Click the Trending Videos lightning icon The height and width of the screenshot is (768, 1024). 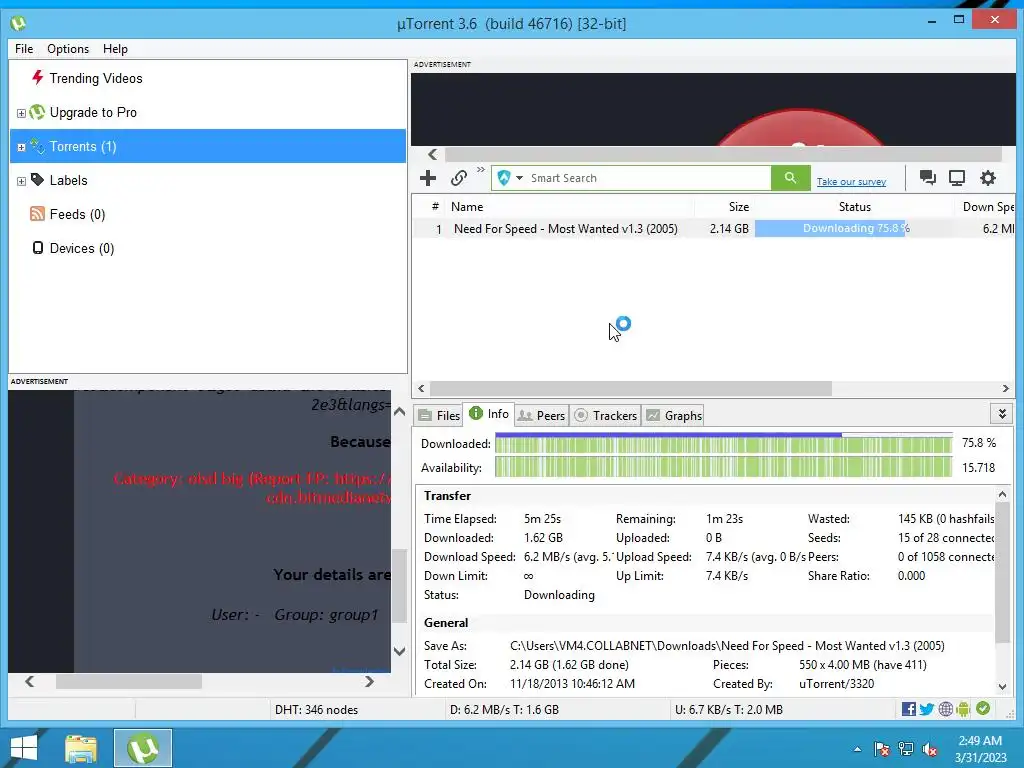tap(37, 78)
